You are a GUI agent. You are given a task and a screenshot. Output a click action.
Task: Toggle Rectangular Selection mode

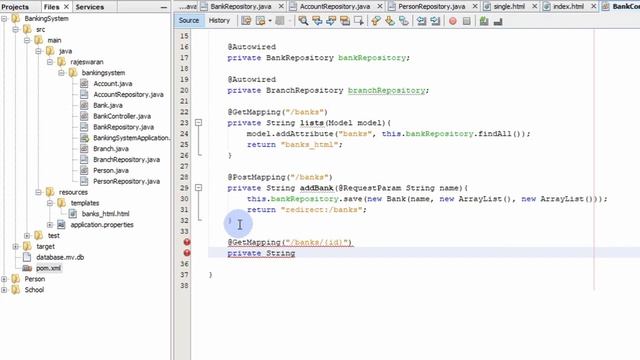[359, 21]
